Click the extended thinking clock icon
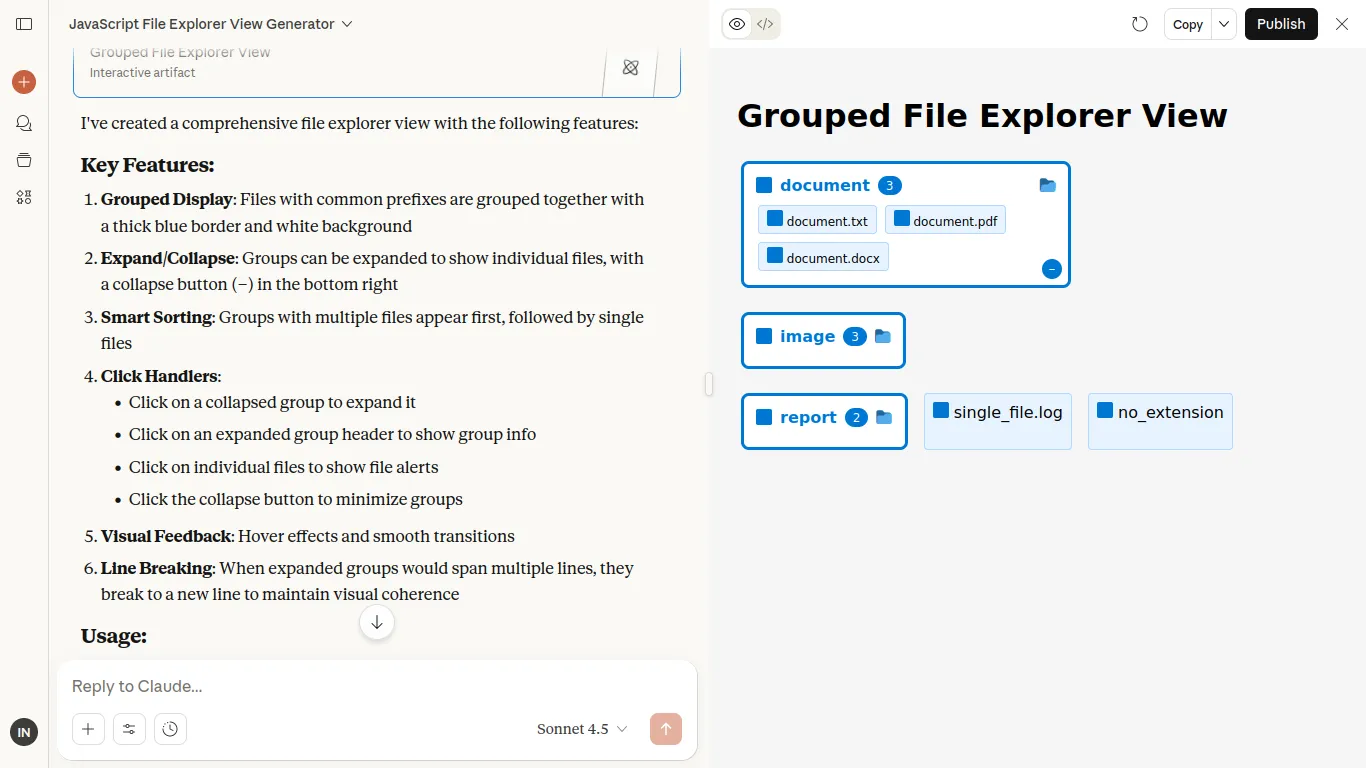1366x768 pixels. point(170,729)
